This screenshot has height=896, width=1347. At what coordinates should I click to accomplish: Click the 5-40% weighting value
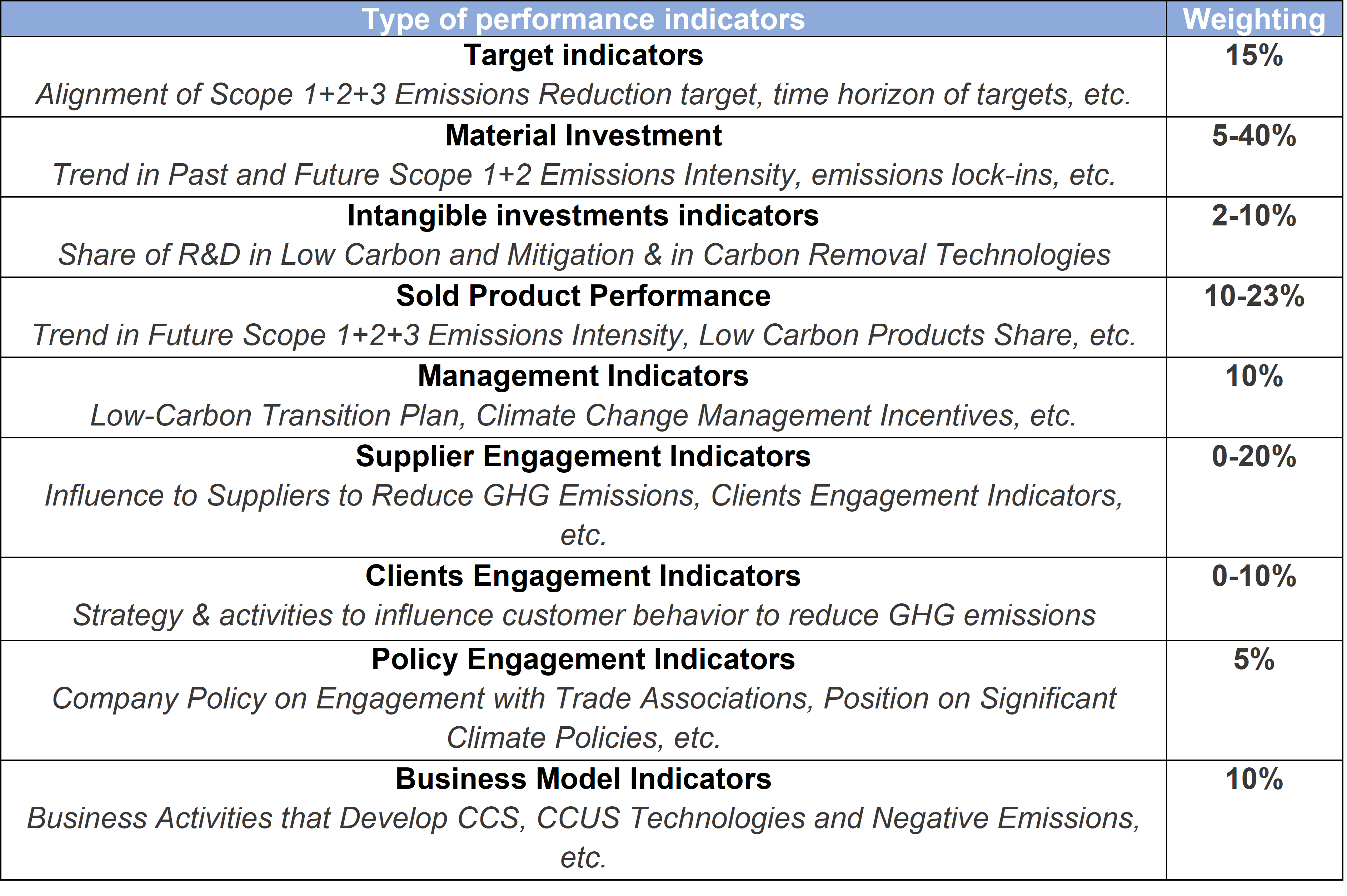click(x=1253, y=136)
